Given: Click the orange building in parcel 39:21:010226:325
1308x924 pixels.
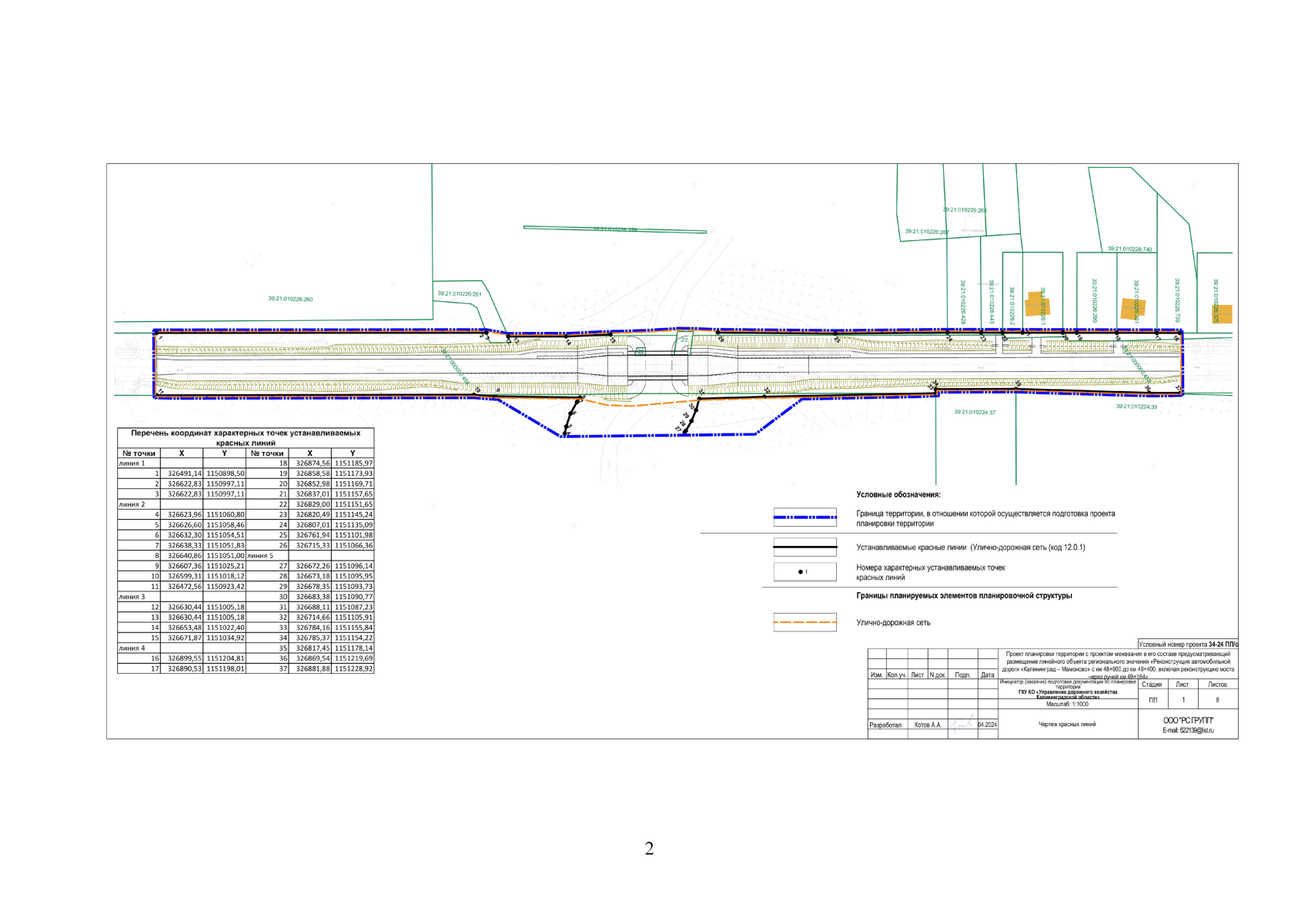Looking at the screenshot, I should coord(1222,313).
